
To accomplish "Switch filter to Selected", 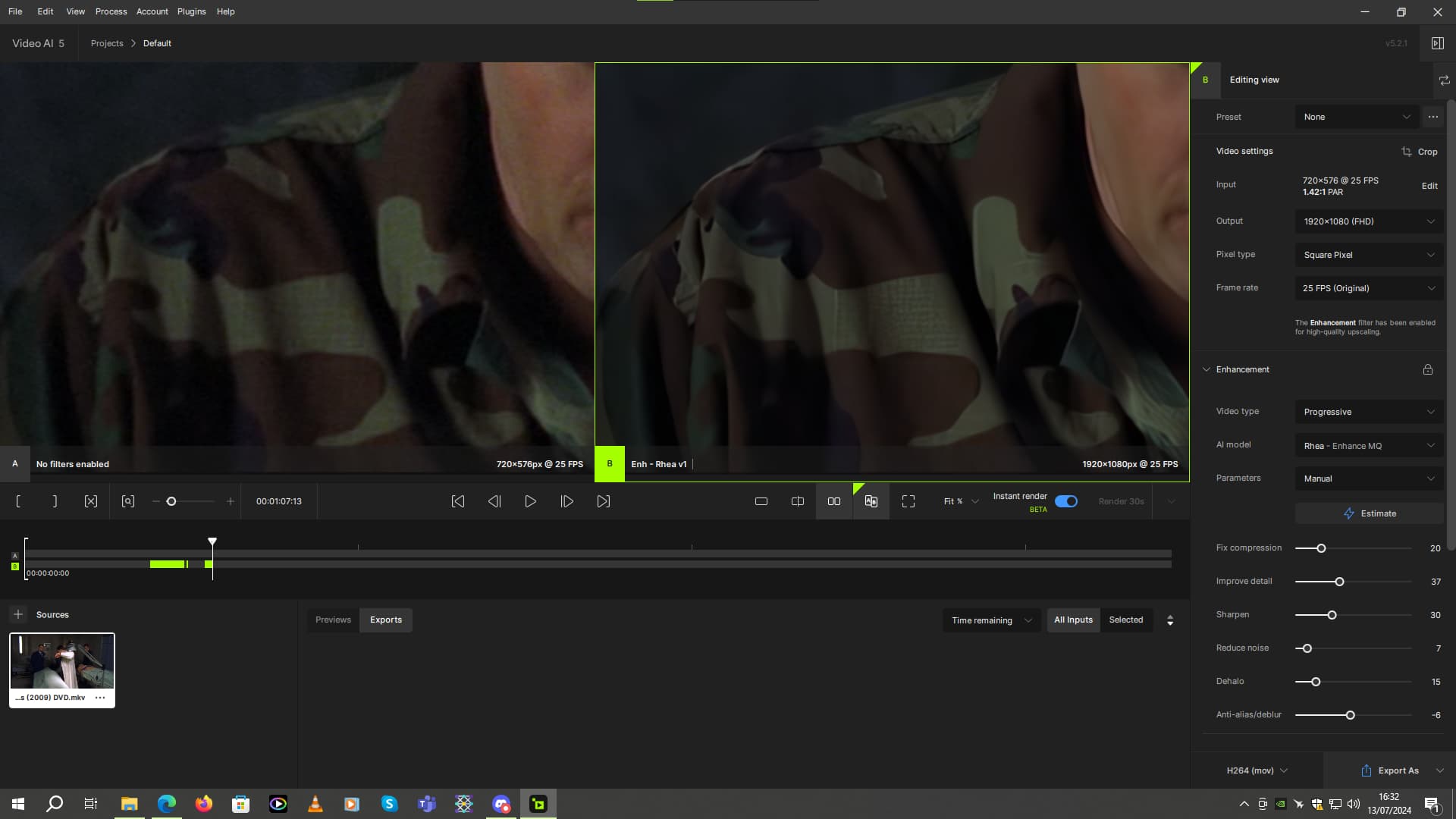I will (x=1125, y=620).
